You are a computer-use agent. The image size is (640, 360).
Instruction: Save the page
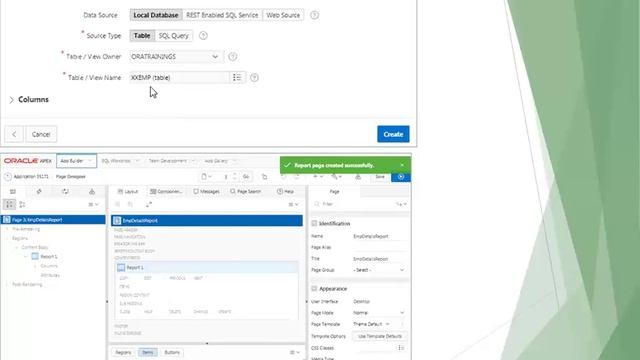[380, 177]
